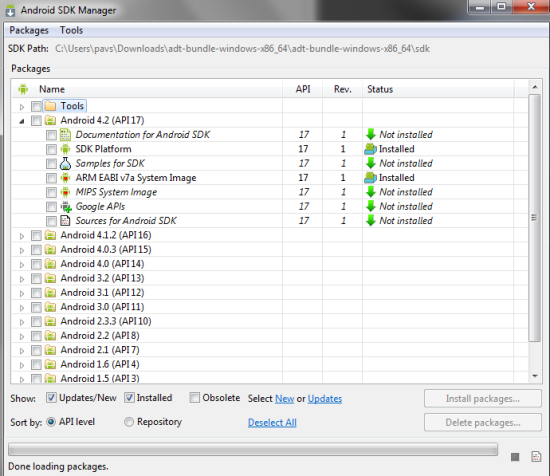550x476 pixels.
Task: Click the Samples for SDK flask icon
Action: (x=65, y=163)
